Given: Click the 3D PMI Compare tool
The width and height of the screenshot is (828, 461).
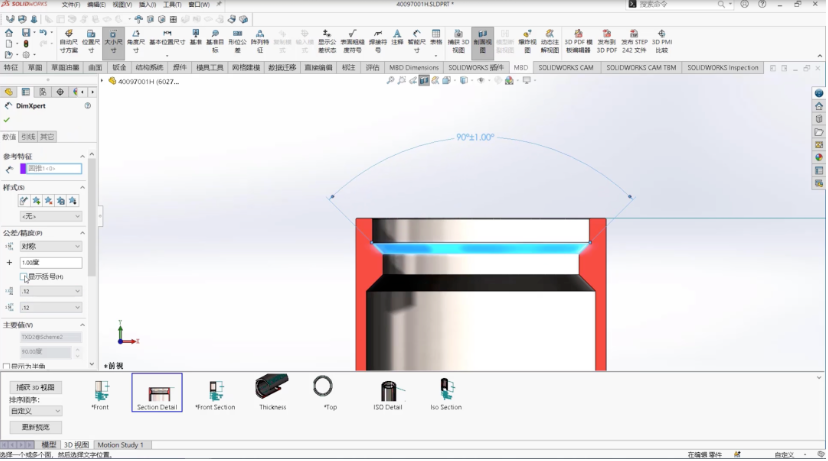Looking at the screenshot, I should click(x=662, y=41).
